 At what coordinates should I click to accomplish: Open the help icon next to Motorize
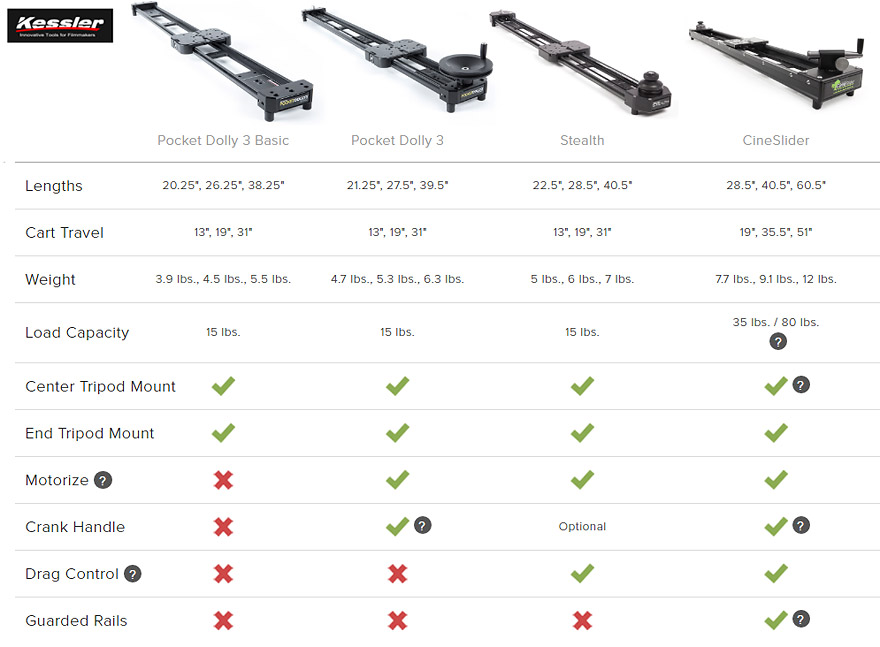tap(103, 480)
